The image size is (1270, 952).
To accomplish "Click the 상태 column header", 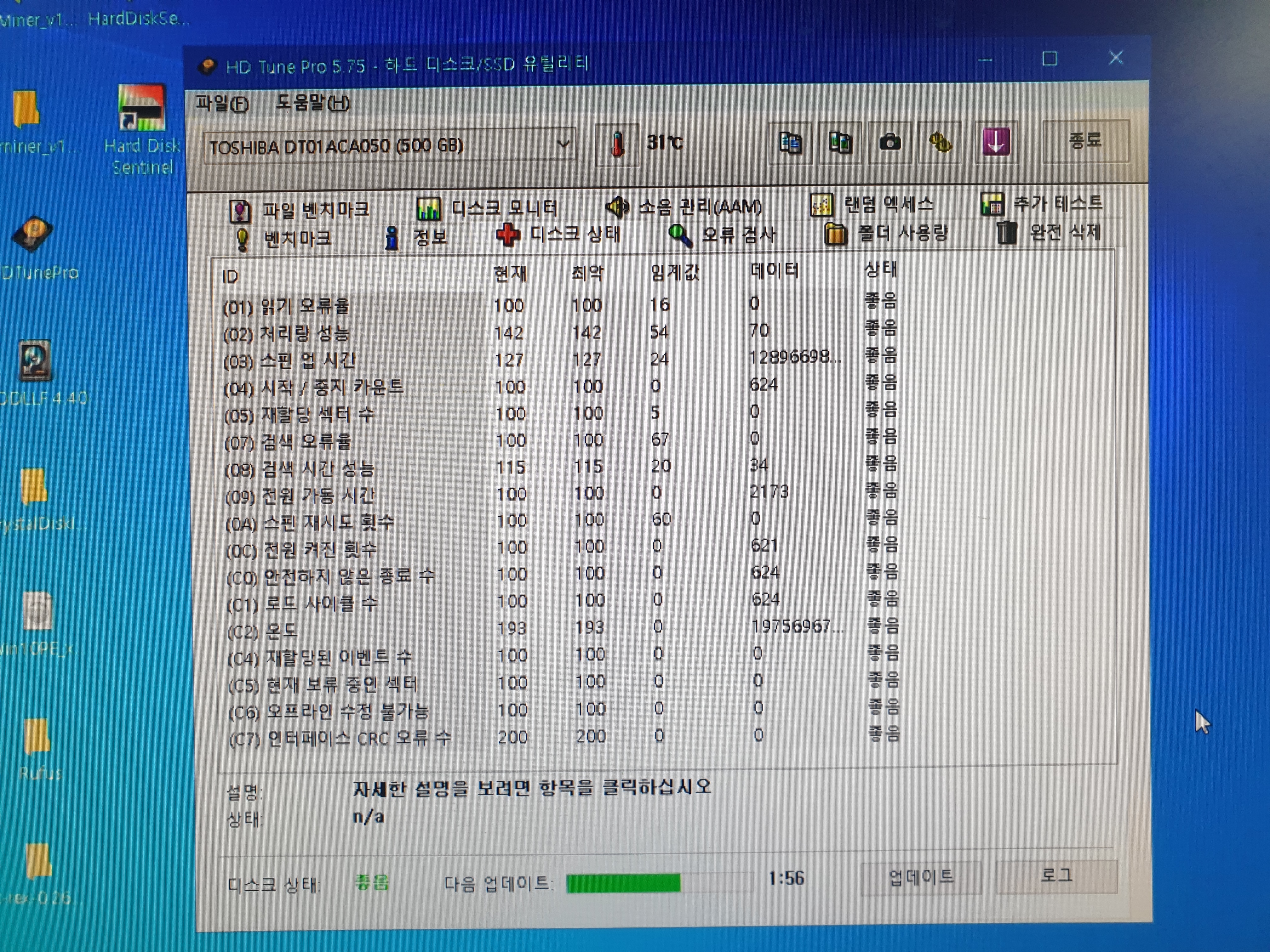I will [881, 269].
